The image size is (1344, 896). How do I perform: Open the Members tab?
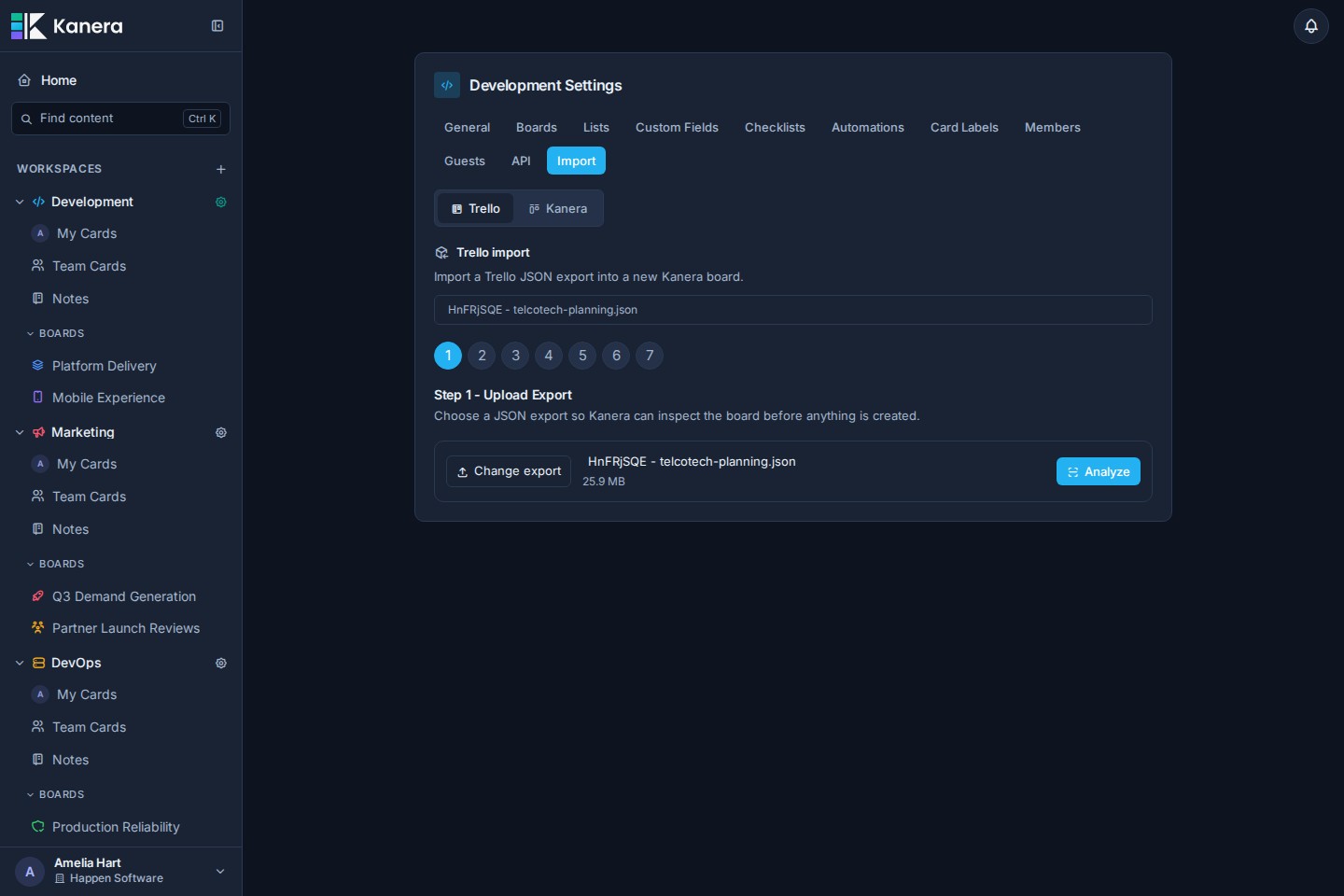(1053, 128)
